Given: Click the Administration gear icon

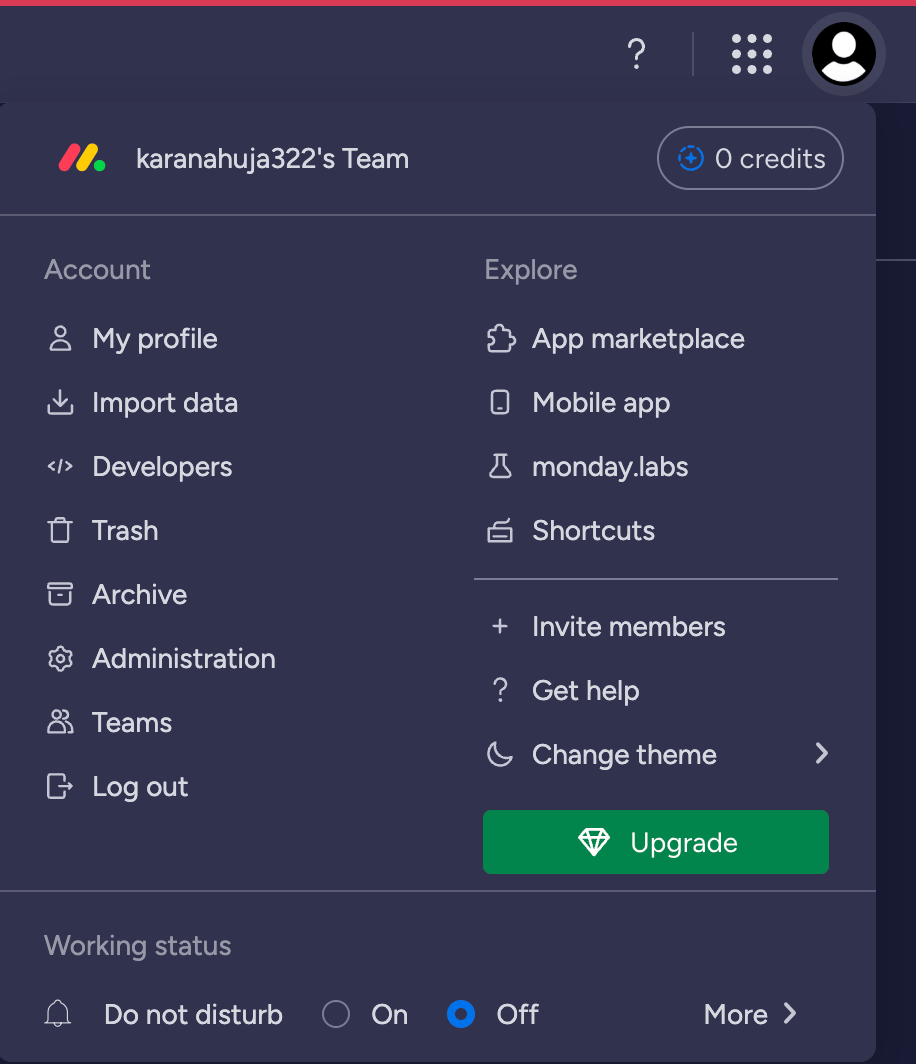Looking at the screenshot, I should (60, 658).
